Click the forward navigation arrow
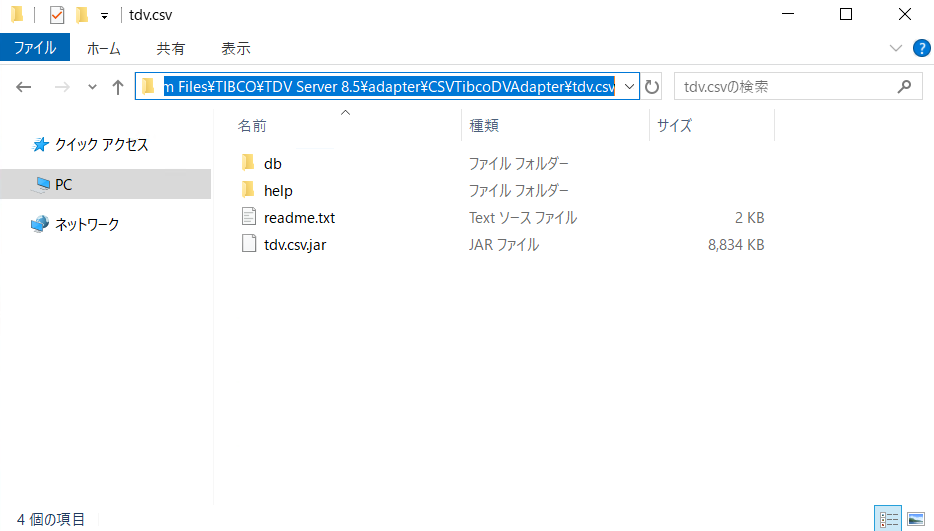 coord(62,87)
